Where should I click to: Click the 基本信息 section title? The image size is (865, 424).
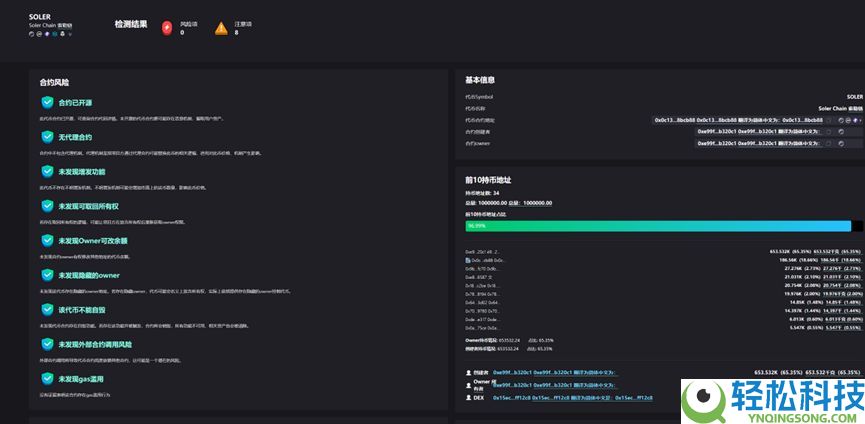pos(480,80)
